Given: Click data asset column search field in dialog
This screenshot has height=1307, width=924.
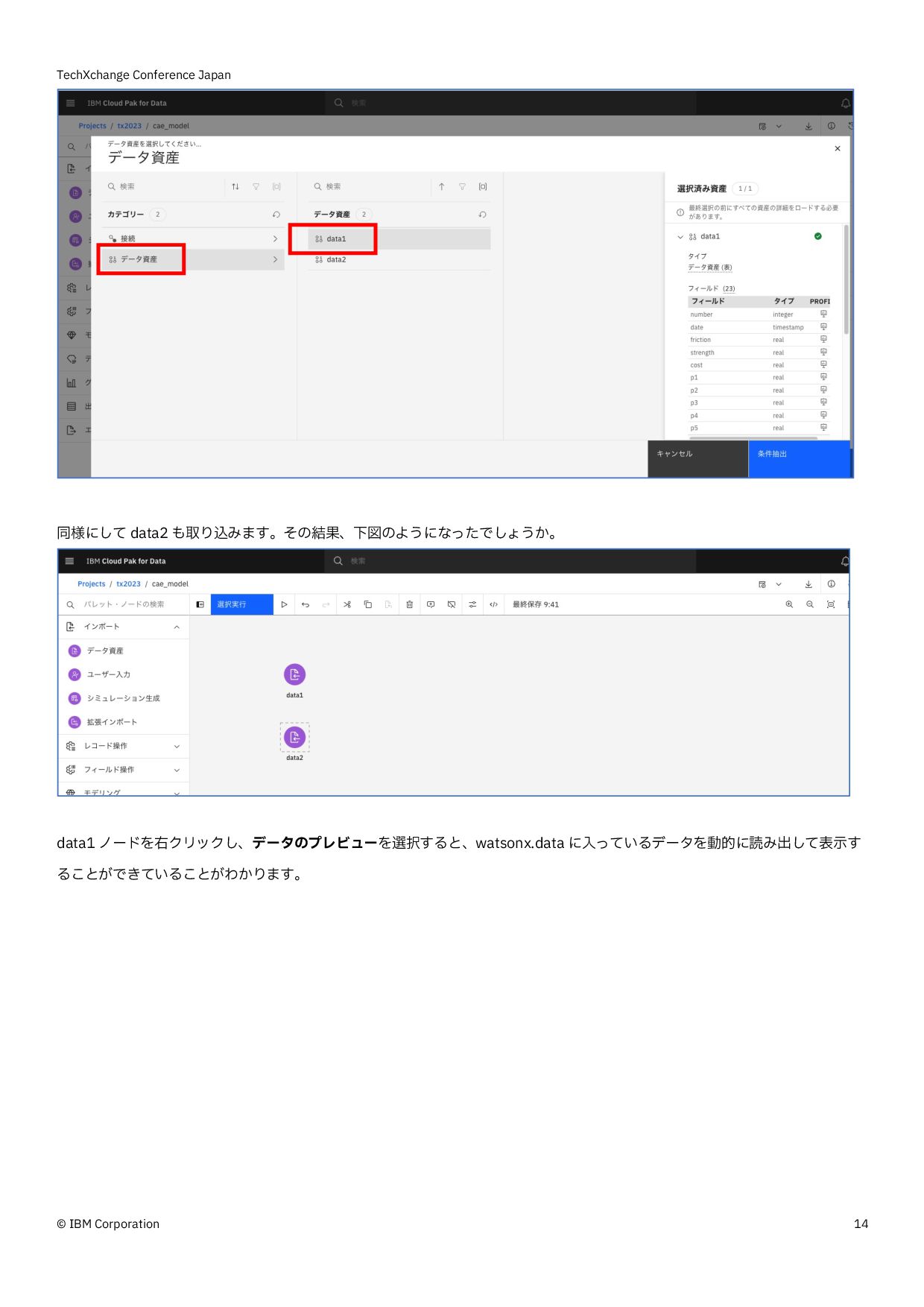Looking at the screenshot, I should pos(370,186).
